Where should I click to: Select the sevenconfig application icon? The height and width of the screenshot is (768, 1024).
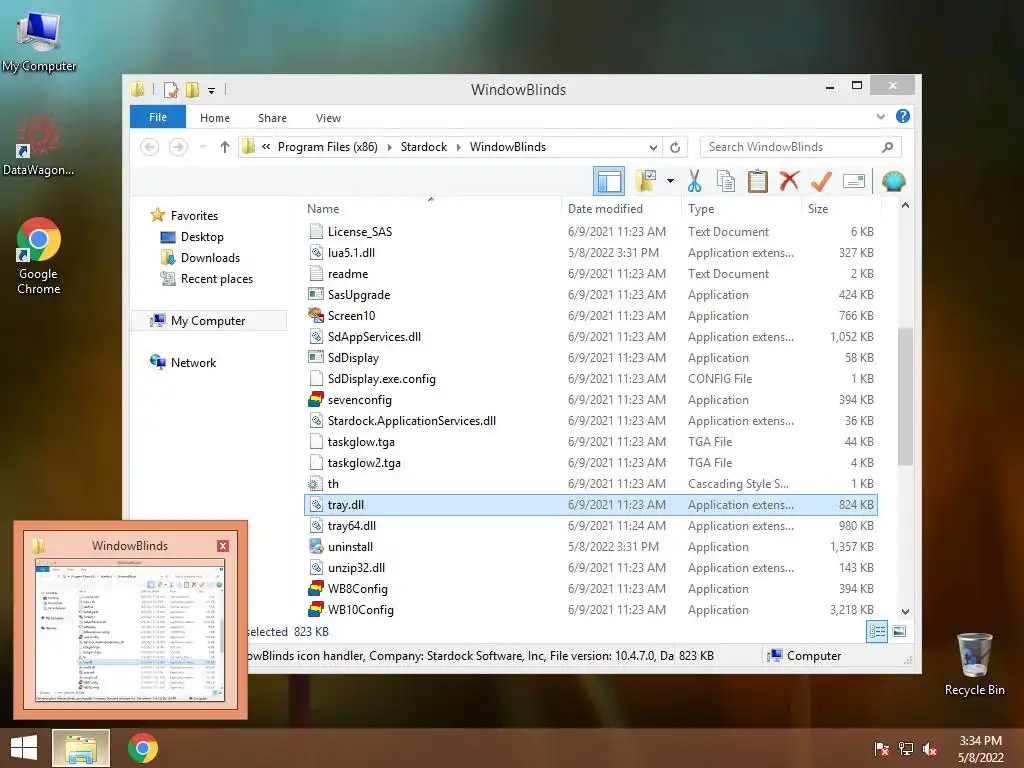coord(316,400)
